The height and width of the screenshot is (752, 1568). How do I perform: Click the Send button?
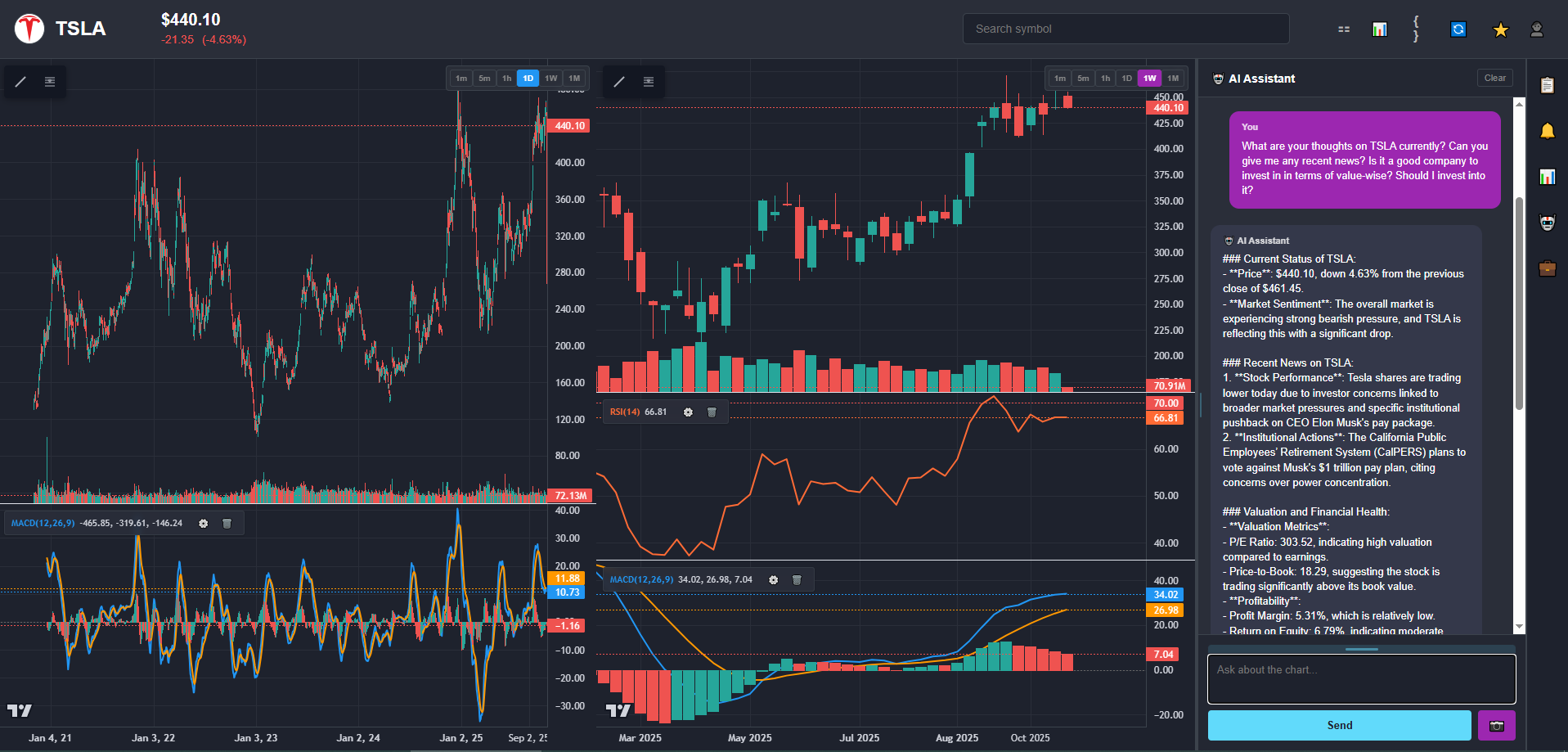pyautogui.click(x=1340, y=726)
